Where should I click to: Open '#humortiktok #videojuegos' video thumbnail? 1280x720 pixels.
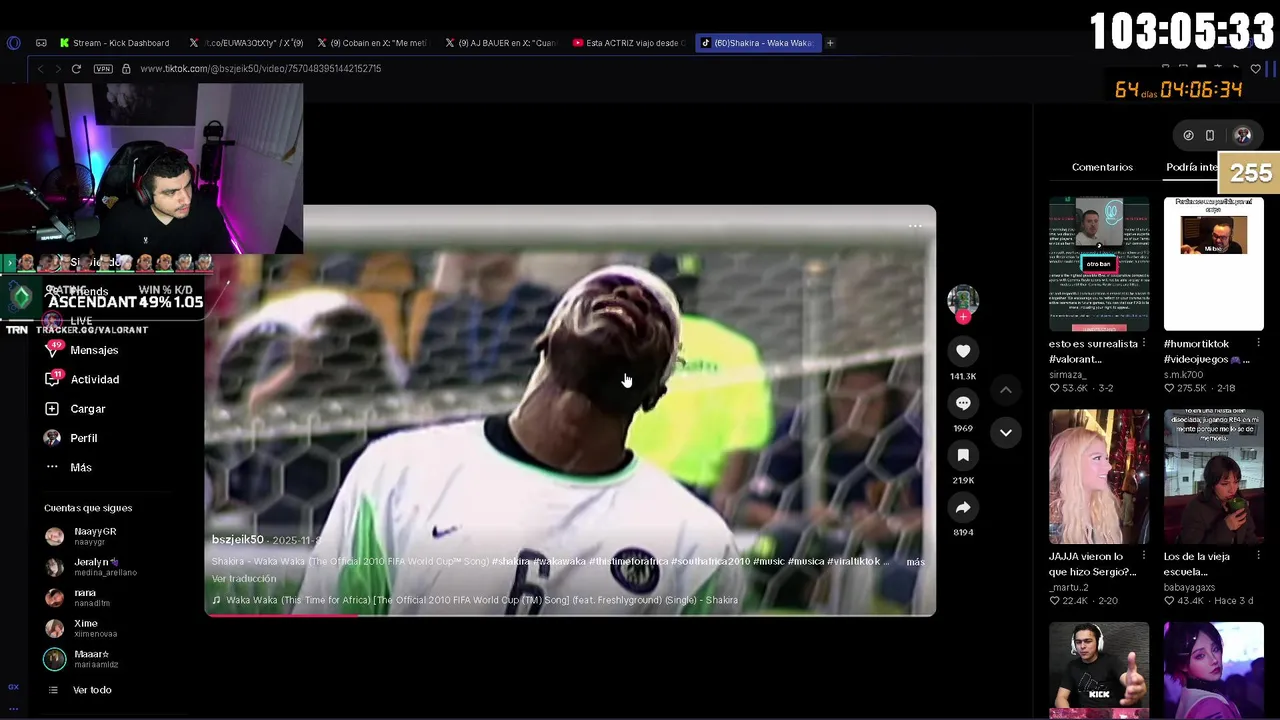pos(1213,264)
